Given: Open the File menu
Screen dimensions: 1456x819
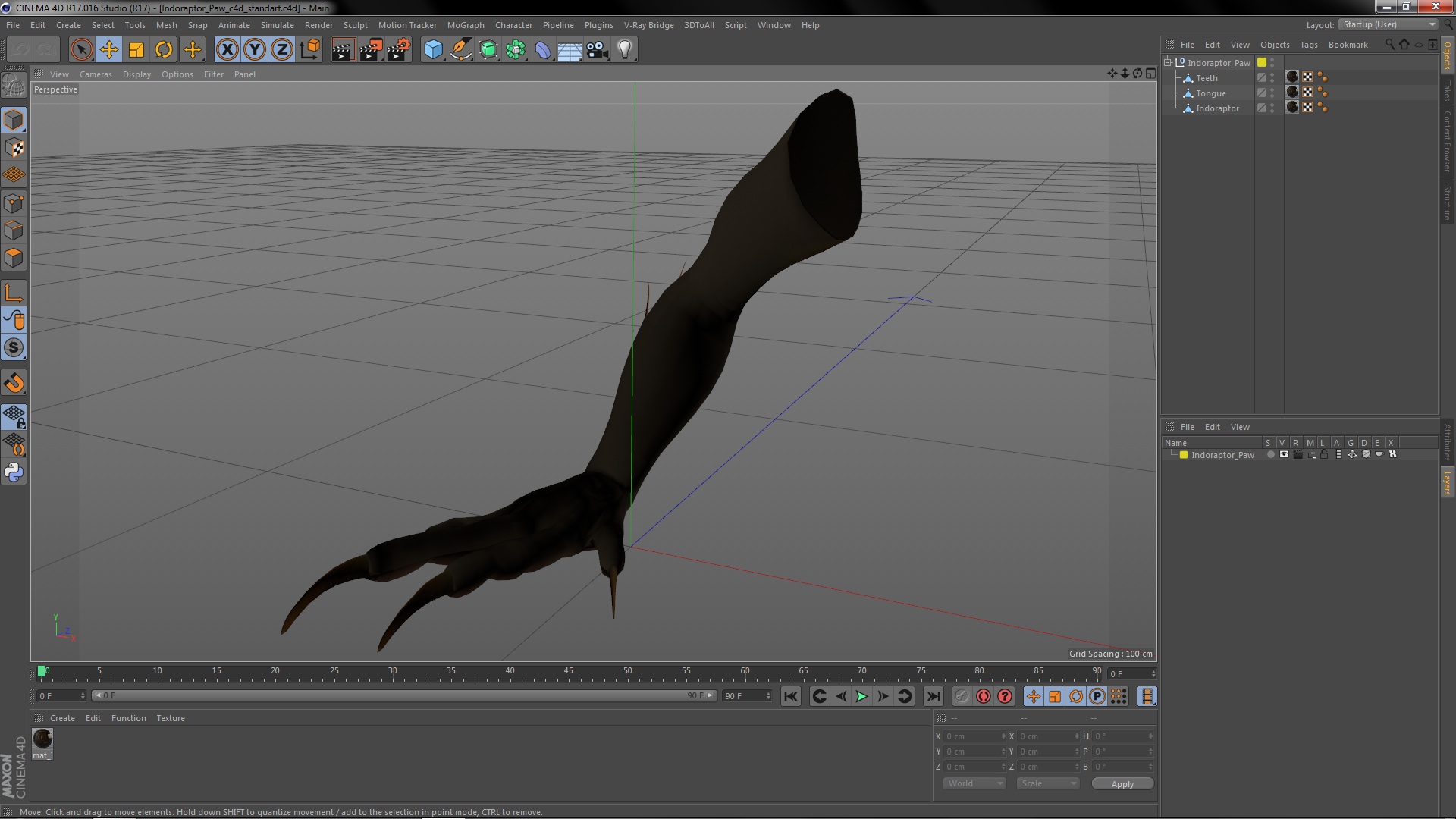Looking at the screenshot, I should coord(13,25).
